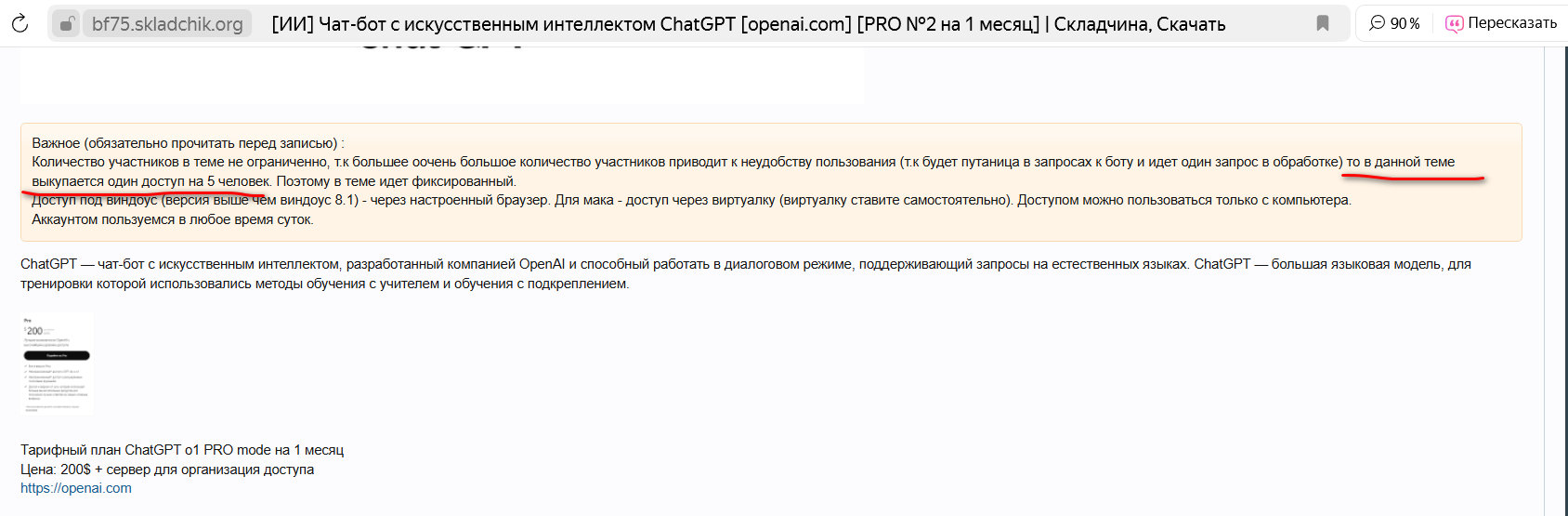Click the 'Важное (обязательно прочитать перед записью)' heading
This screenshot has width=1568, height=516.
coord(188,143)
